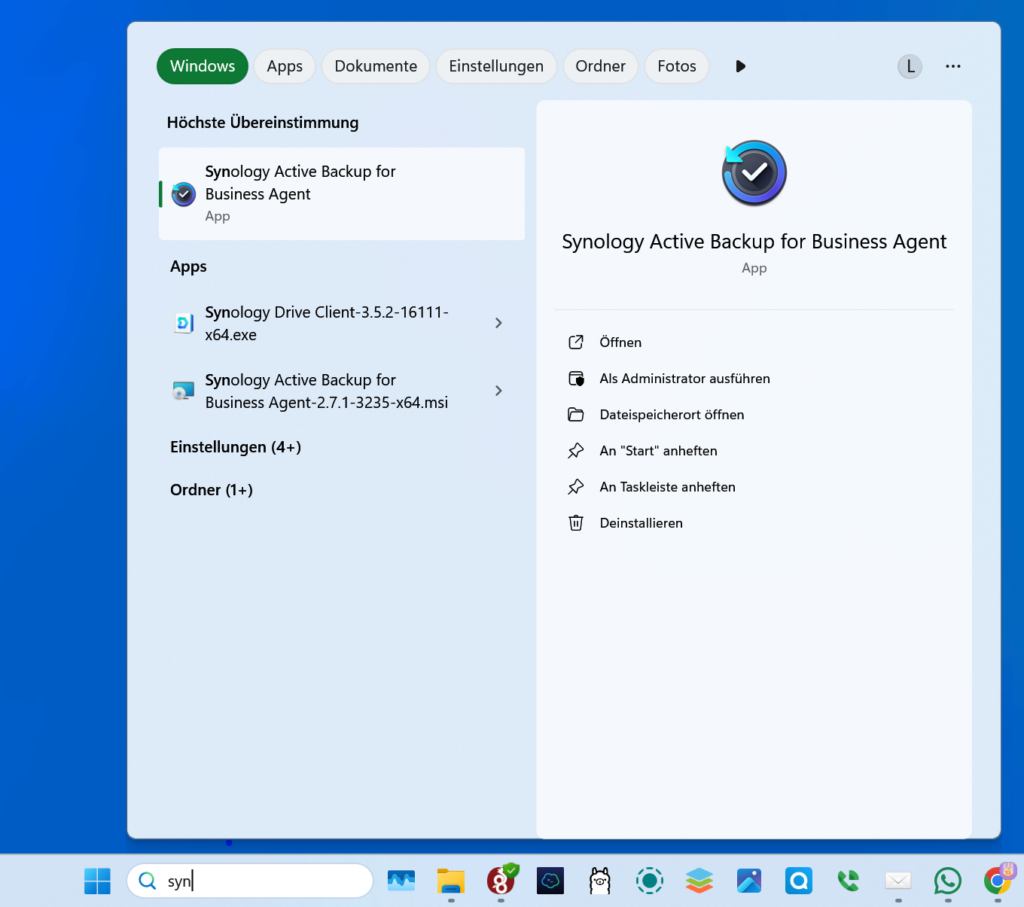Open Google Chrome from the taskbar
This screenshot has height=907, width=1024.
(x=997, y=880)
